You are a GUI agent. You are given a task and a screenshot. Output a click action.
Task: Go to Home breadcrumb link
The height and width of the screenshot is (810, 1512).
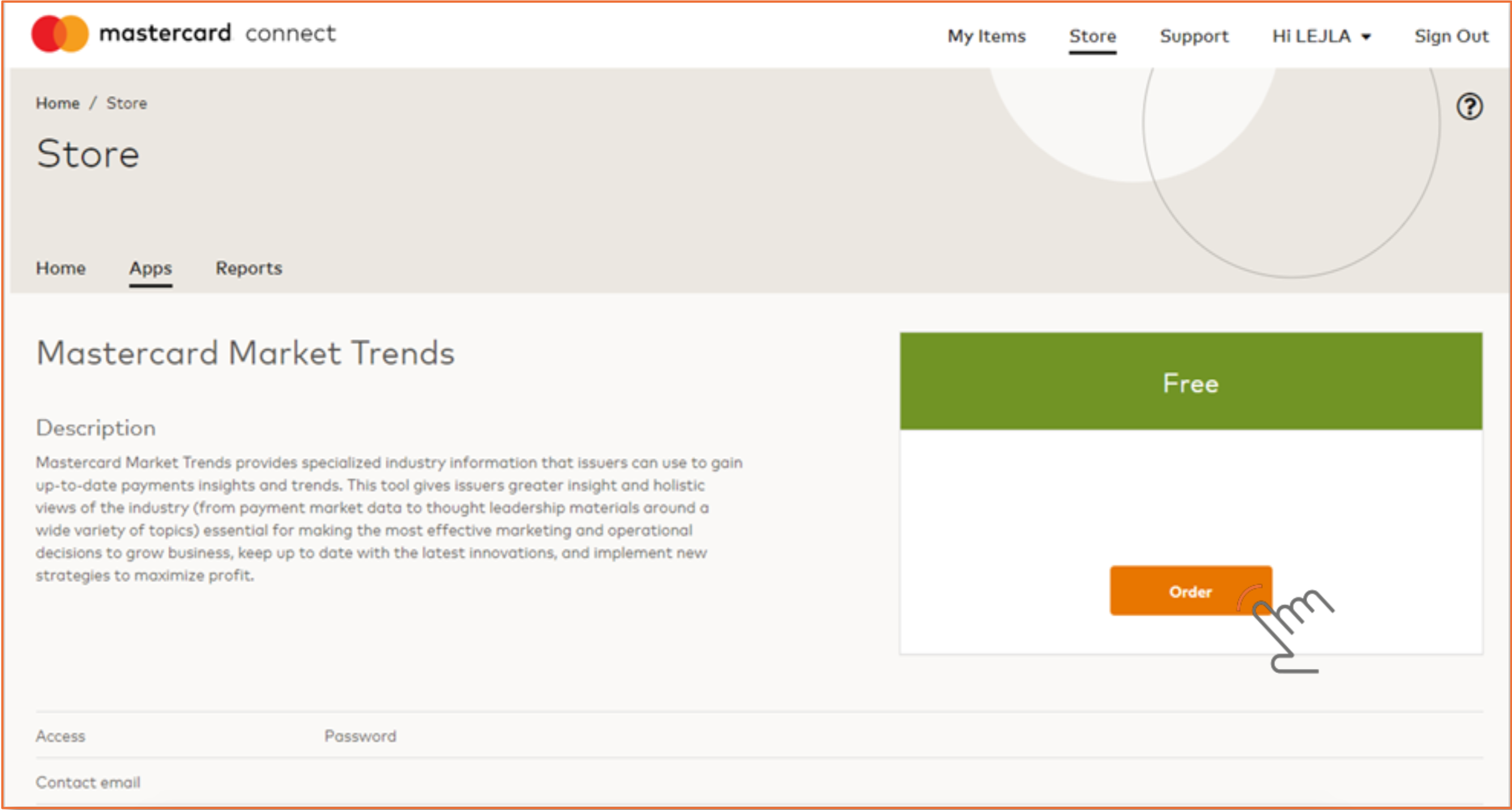click(58, 103)
